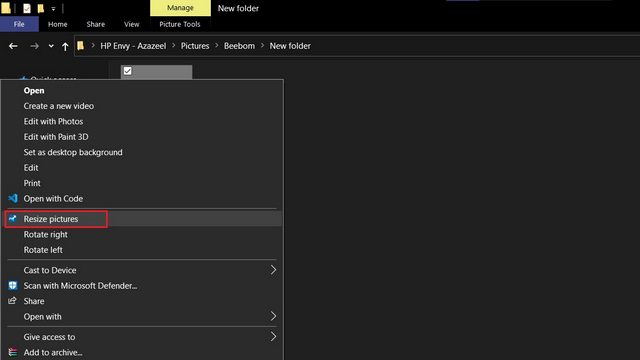Click the Share icon in context menu
This screenshot has width=640, height=360.
[x=12, y=301]
